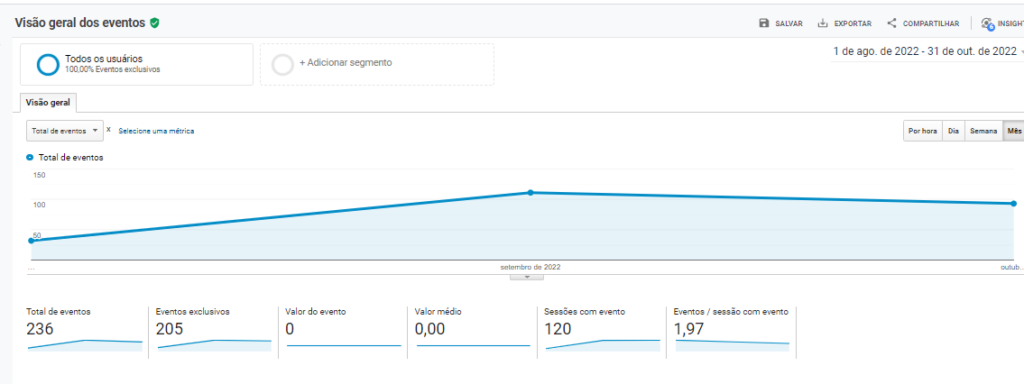Viewport: 1024px width, 384px height.
Task: Open the Total de eventos metric dropdown
Action: (x=65, y=131)
